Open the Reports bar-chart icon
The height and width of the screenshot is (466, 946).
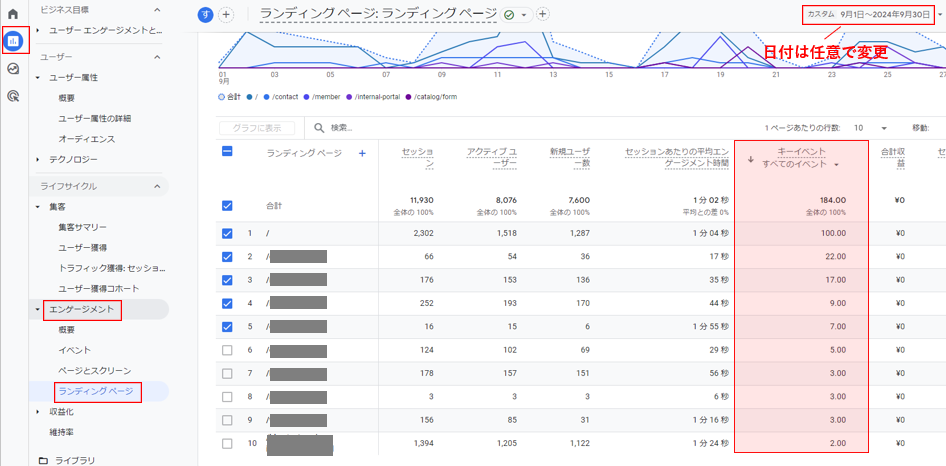(x=13, y=41)
